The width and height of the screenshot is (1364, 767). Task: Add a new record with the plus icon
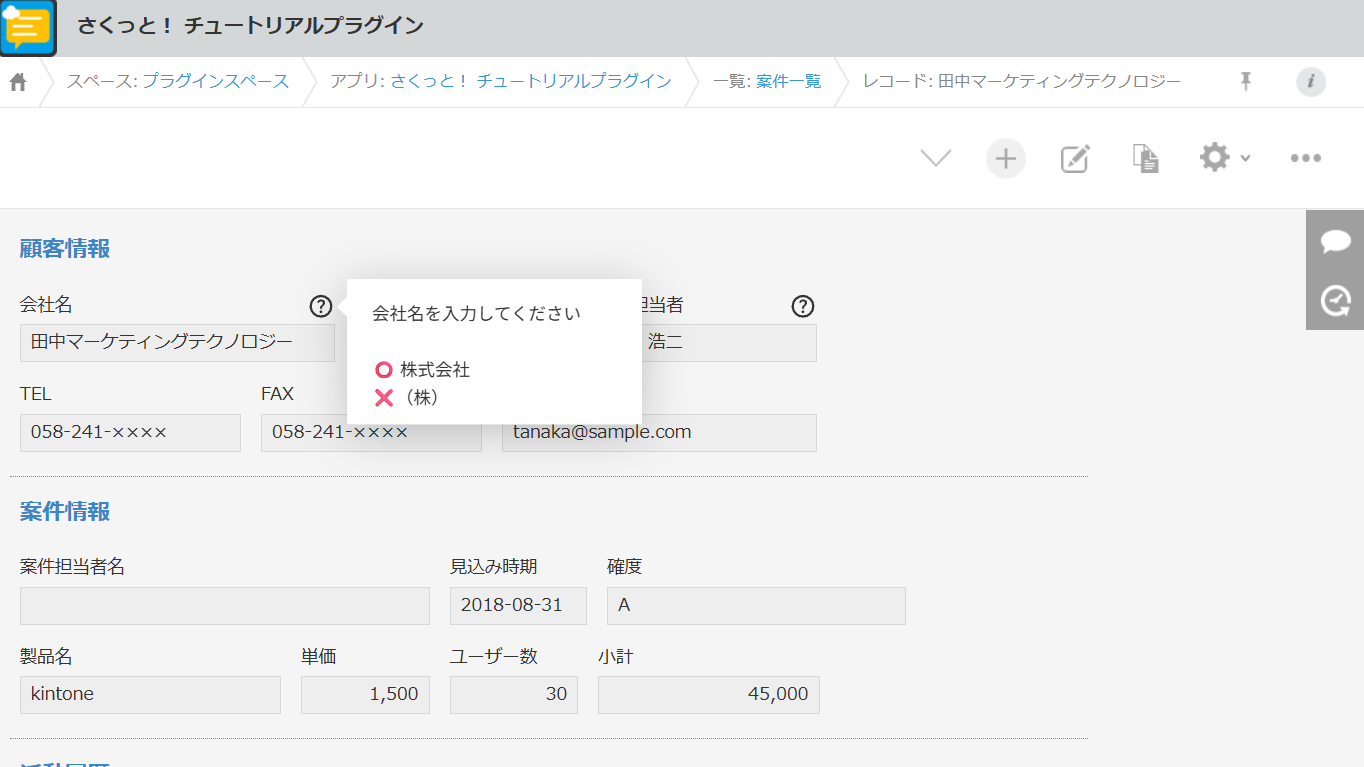1005,158
